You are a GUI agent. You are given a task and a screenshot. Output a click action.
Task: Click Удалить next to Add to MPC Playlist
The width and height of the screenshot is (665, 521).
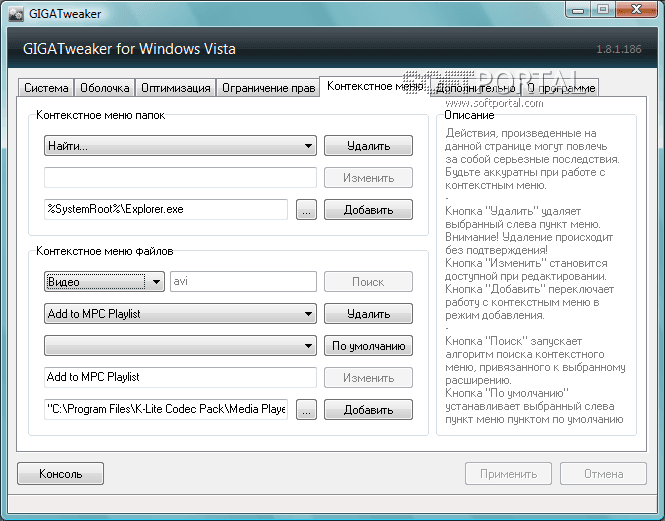point(368,314)
